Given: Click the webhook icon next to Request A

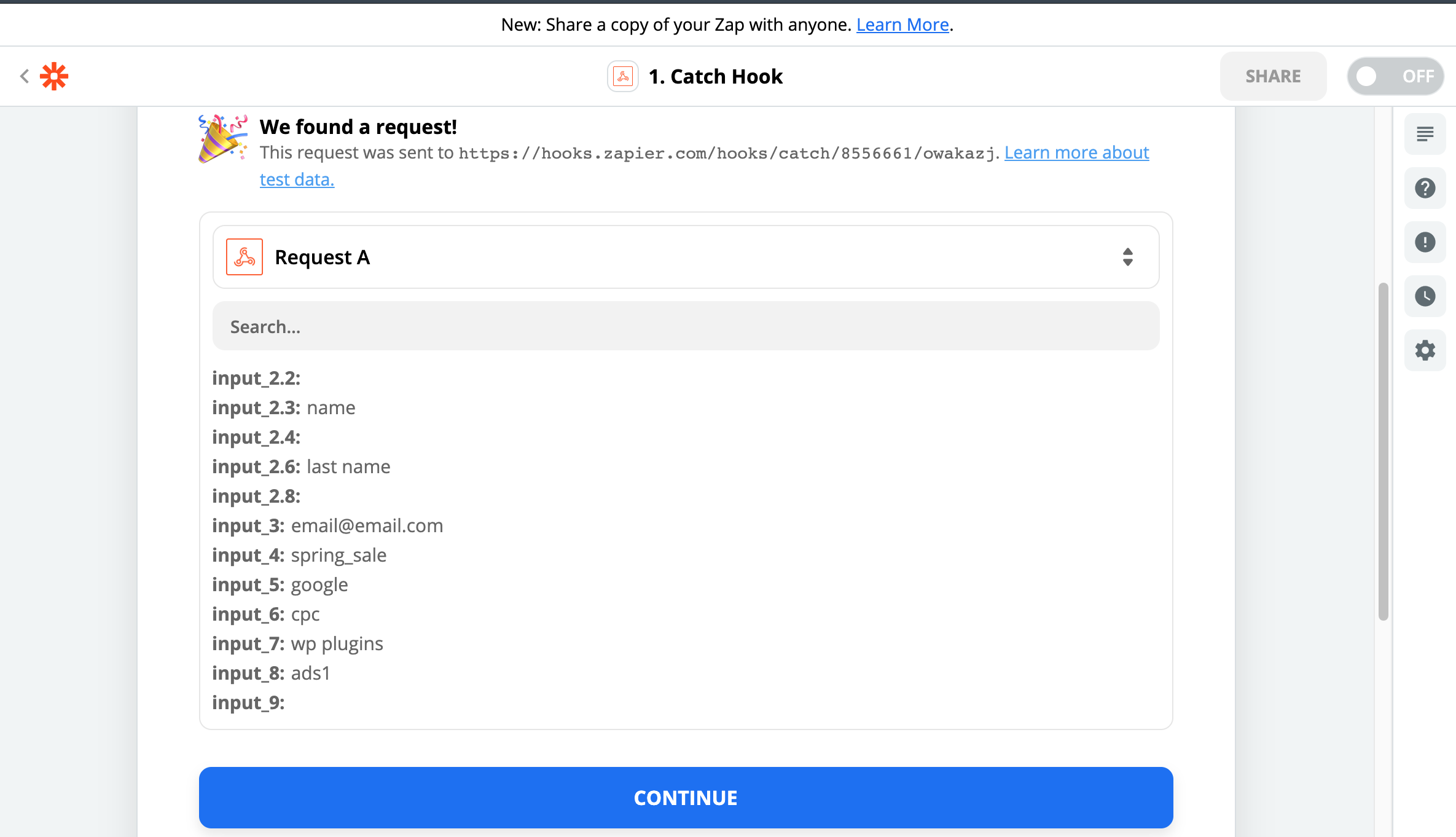Looking at the screenshot, I should [x=244, y=256].
